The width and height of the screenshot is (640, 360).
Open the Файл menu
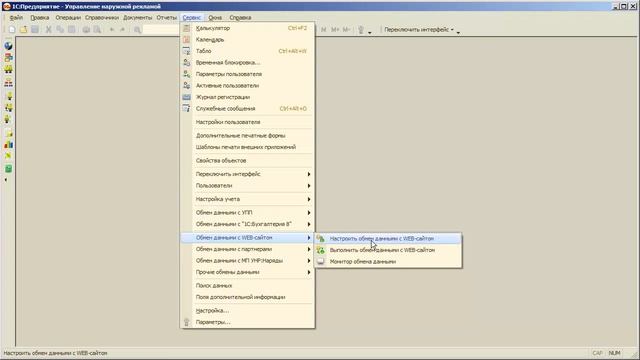16,18
